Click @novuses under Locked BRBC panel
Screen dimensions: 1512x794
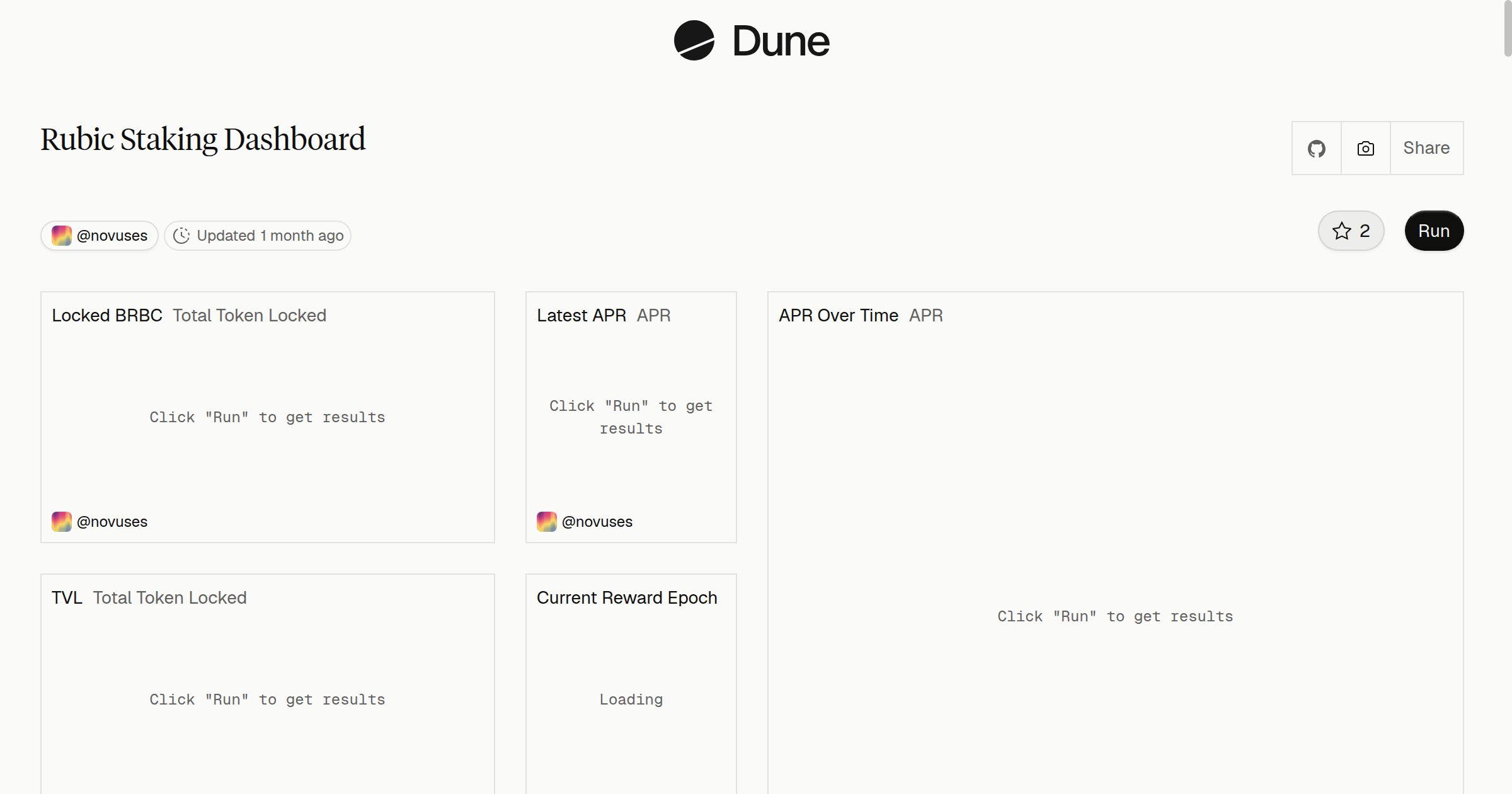click(x=112, y=522)
